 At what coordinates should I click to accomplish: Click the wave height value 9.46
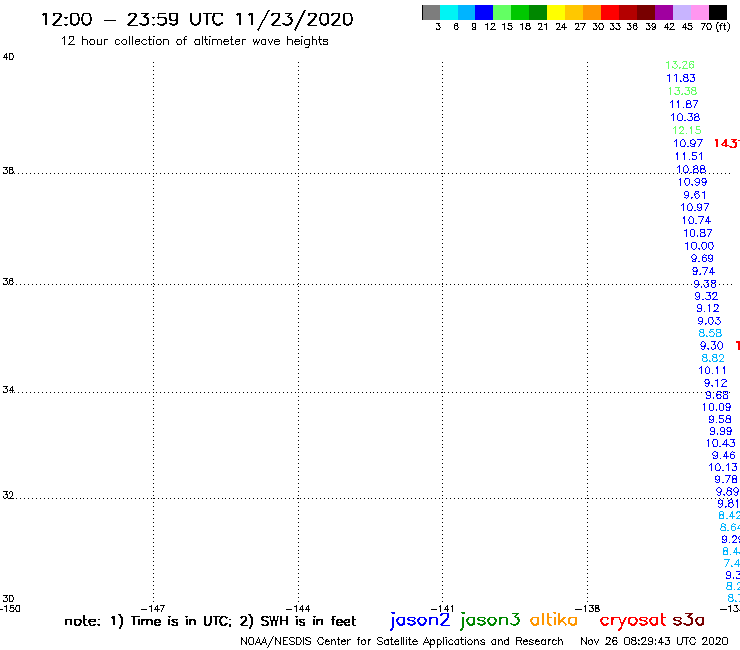pyautogui.click(x=723, y=456)
